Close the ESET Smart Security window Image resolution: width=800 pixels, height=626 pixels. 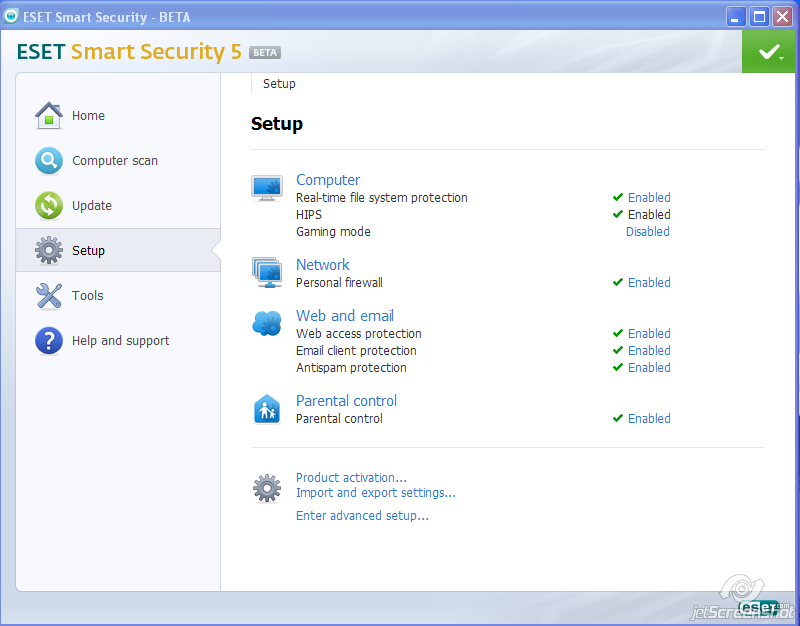click(x=782, y=17)
